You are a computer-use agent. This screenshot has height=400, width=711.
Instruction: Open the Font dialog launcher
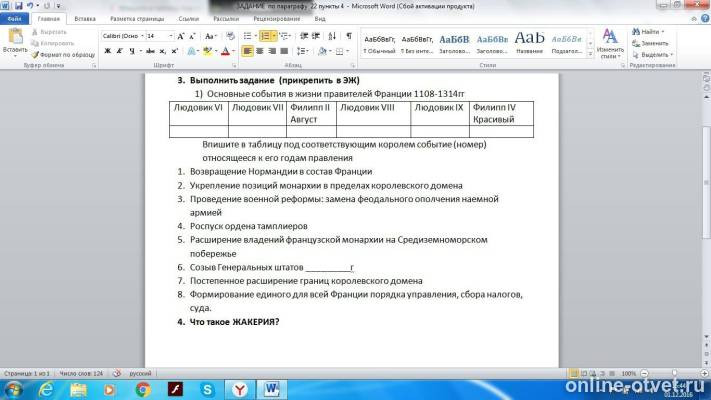234,66
